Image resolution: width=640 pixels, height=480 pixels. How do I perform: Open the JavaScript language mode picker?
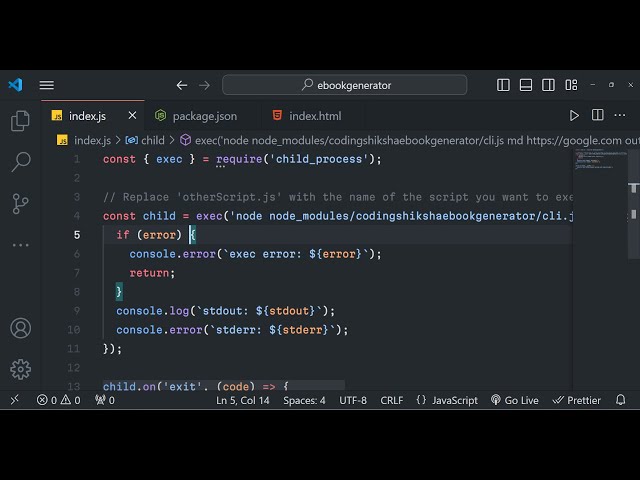[x=447, y=400]
